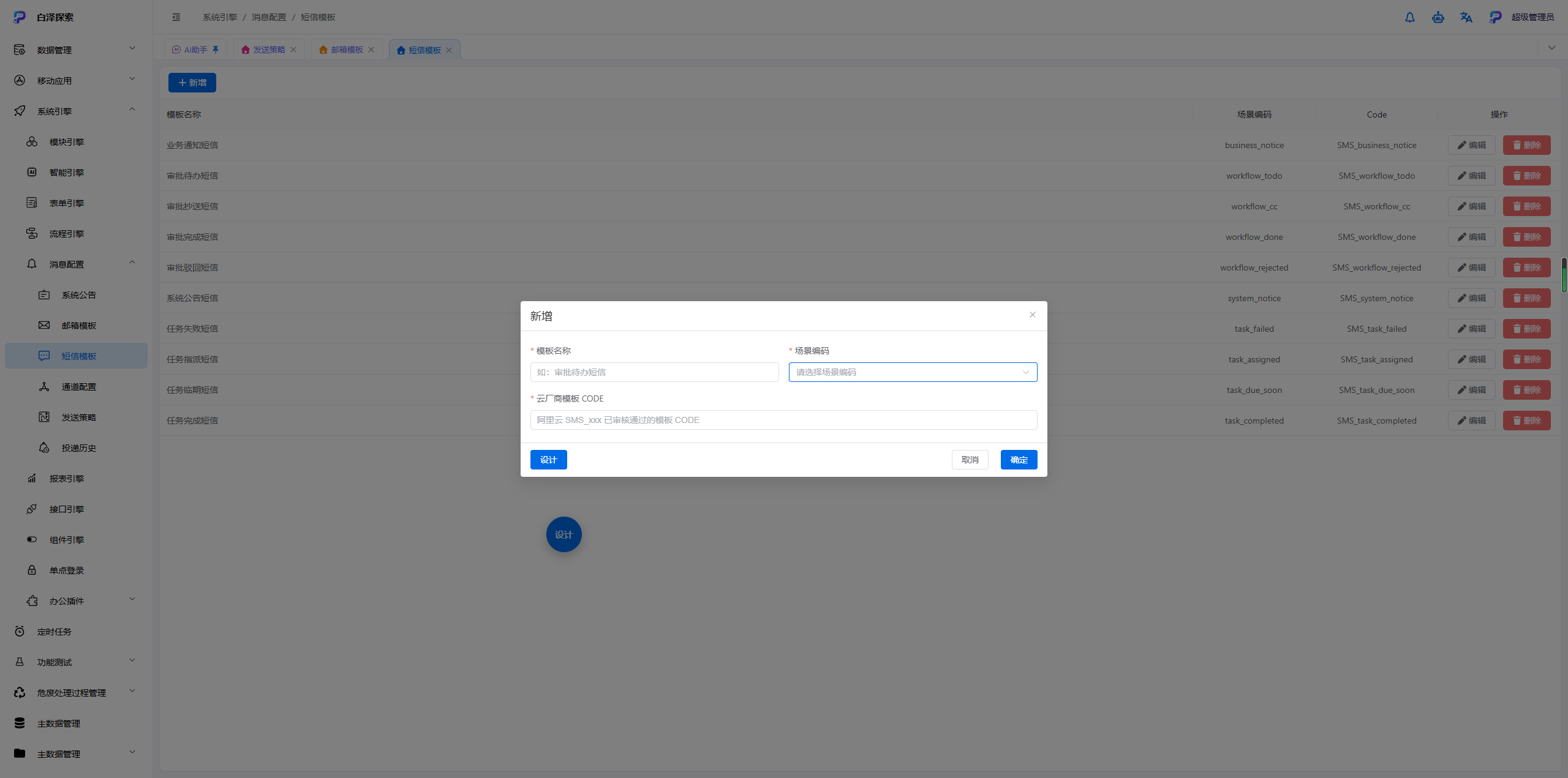Click the 模块引擎 sidebar icon
The width and height of the screenshot is (1568, 778).
pyautogui.click(x=32, y=141)
